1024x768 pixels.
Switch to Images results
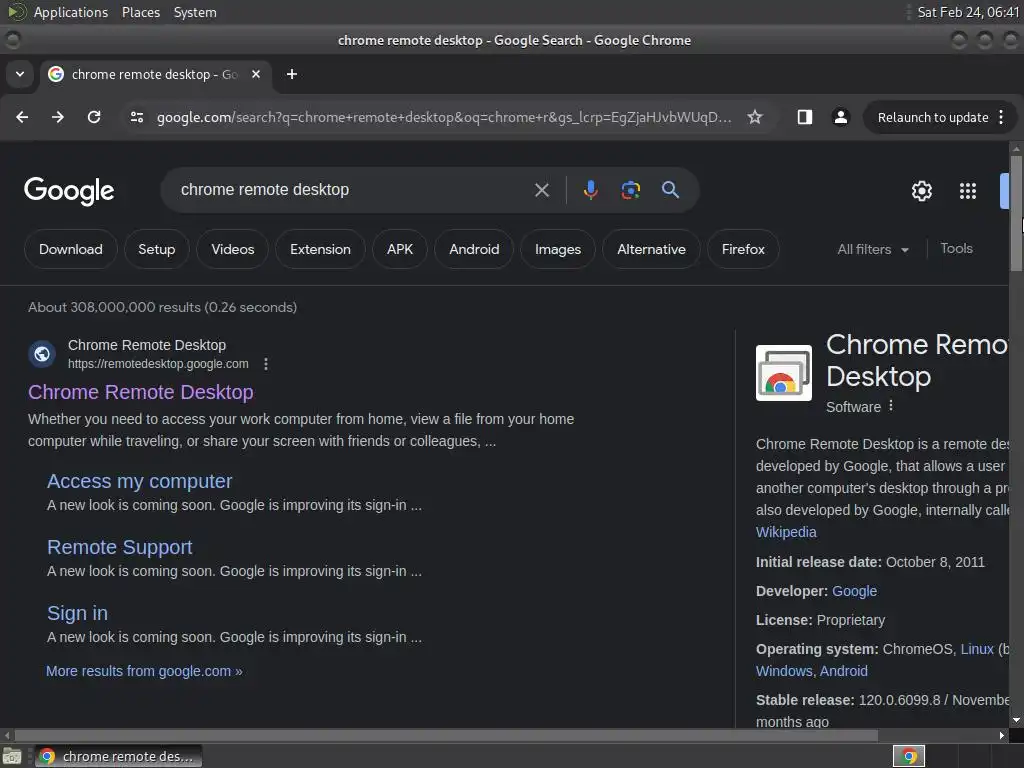point(558,249)
